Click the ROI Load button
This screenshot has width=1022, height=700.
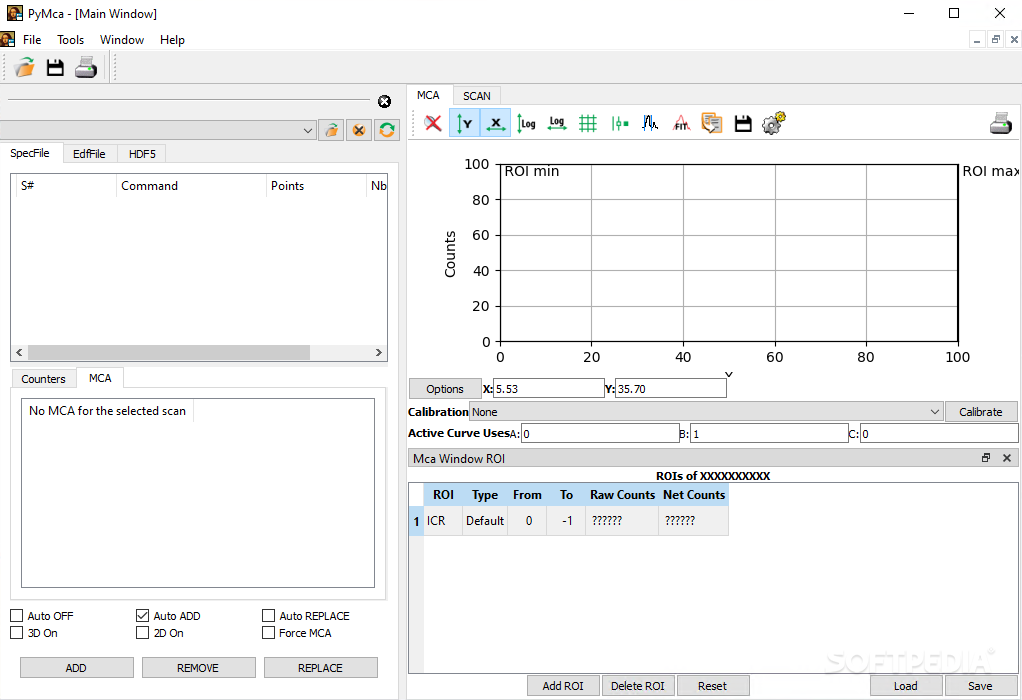(905, 686)
